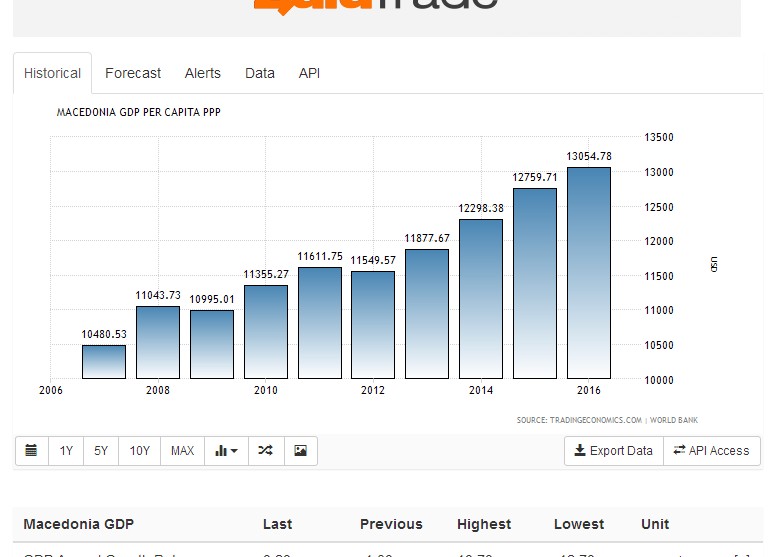Select the 5Y time range
The width and height of the screenshot is (779, 557).
pos(101,451)
